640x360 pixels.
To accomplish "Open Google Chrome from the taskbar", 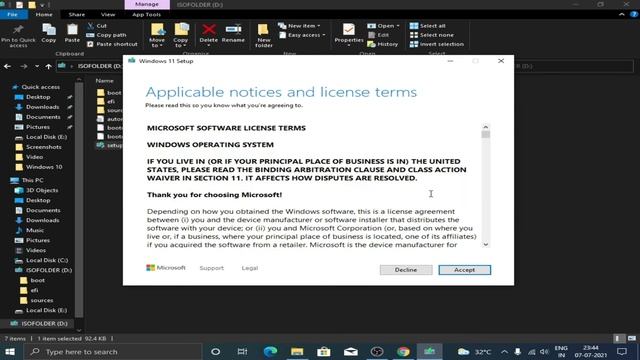I will 403,351.
